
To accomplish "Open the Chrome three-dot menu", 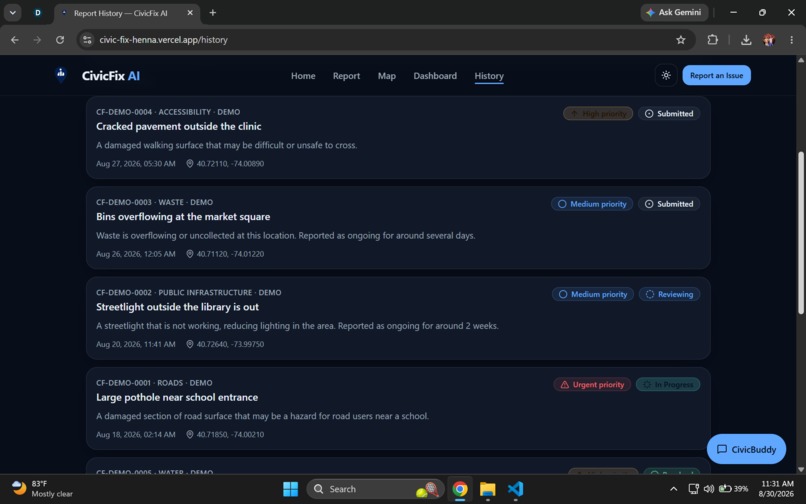I will (x=791, y=40).
